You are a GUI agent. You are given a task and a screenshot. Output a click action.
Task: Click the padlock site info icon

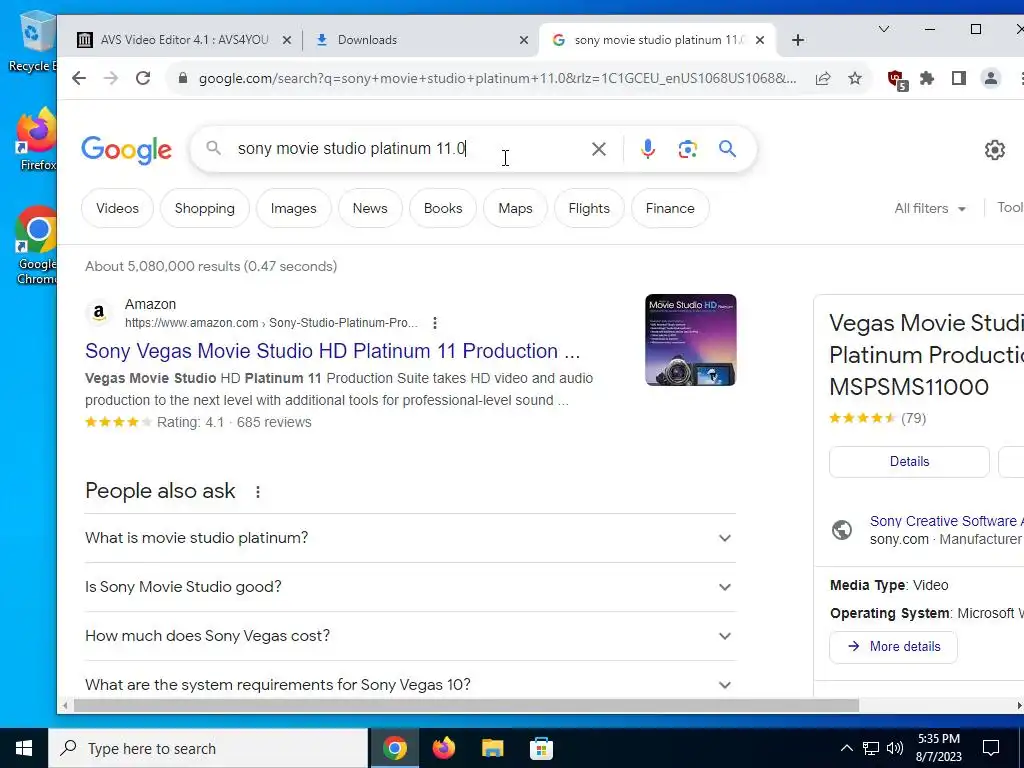pos(184,78)
